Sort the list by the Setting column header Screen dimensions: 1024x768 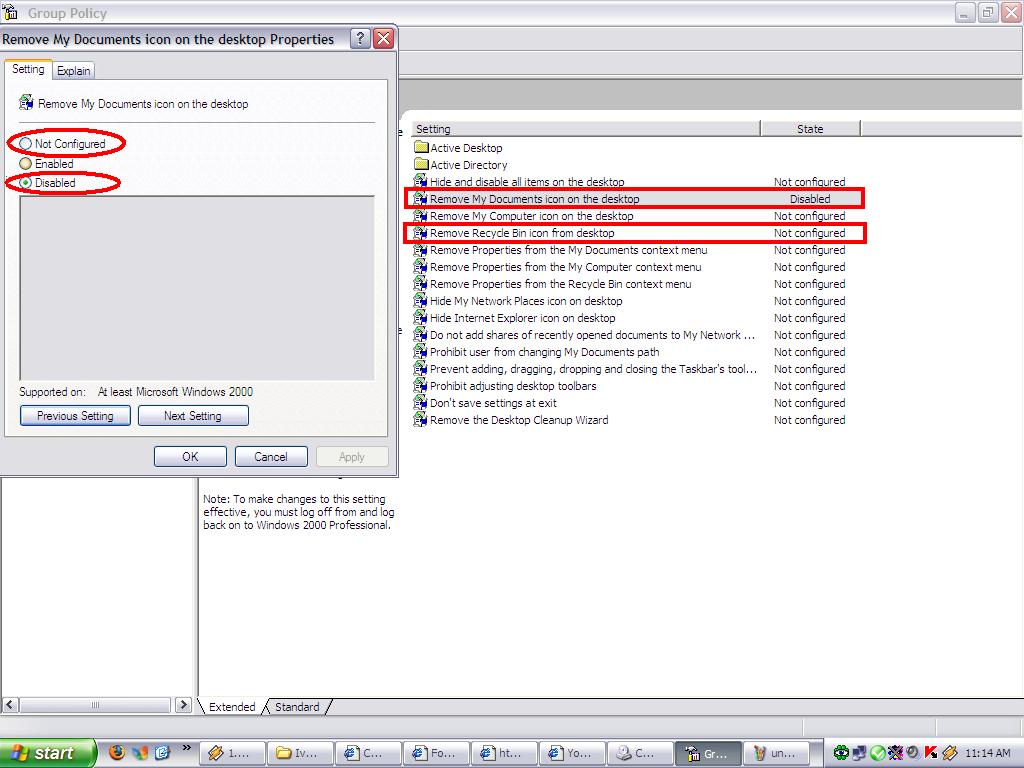coord(586,129)
